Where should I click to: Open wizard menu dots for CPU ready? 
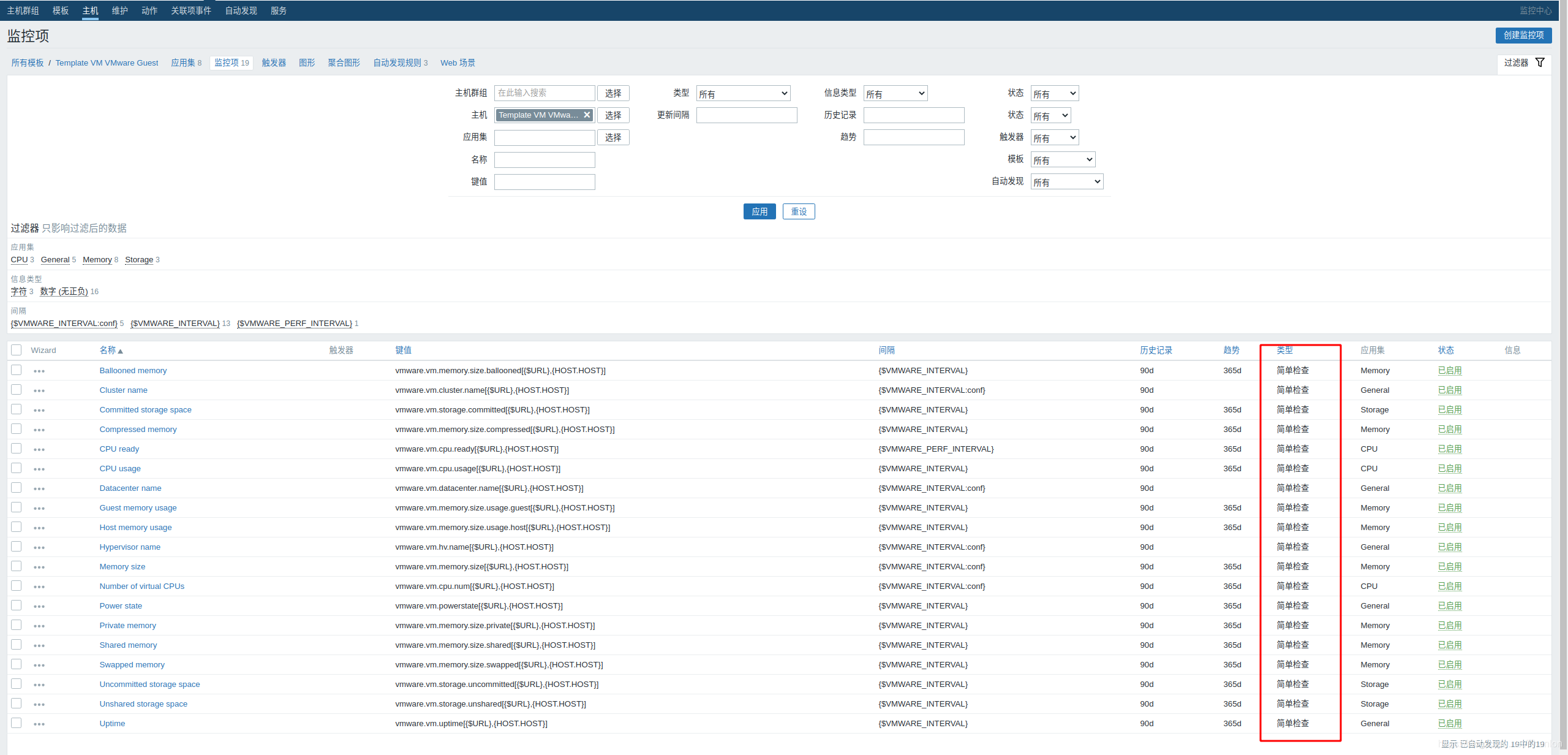coord(39,450)
